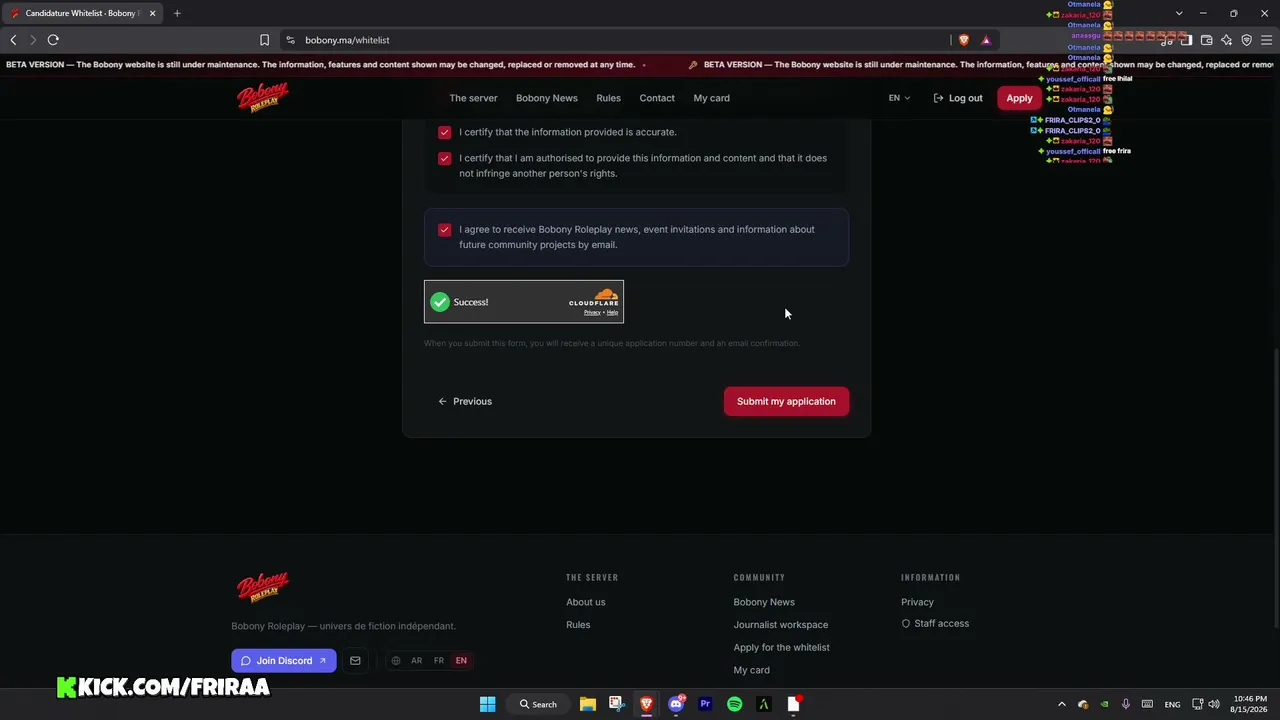
Task: Open Bobony News in navigation
Action: 547,98
